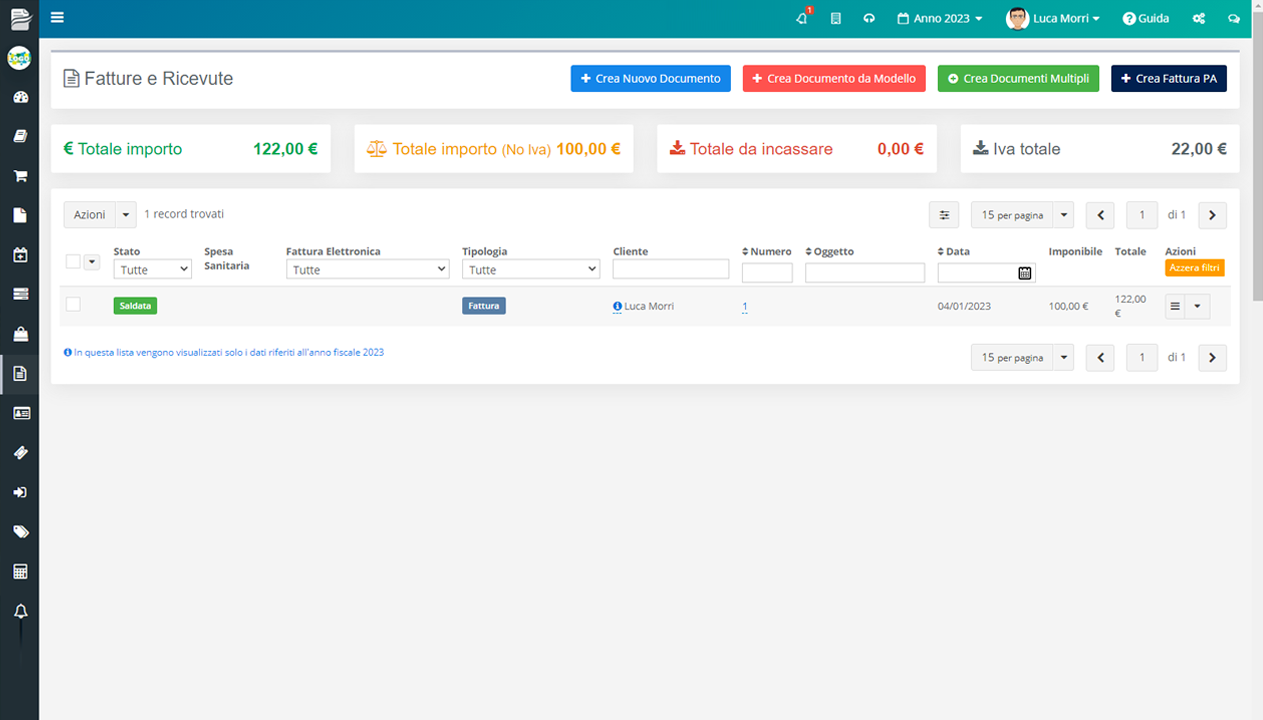This screenshot has width=1263, height=720.
Task: Sort table by Oggetto column
Action: [x=830, y=252]
